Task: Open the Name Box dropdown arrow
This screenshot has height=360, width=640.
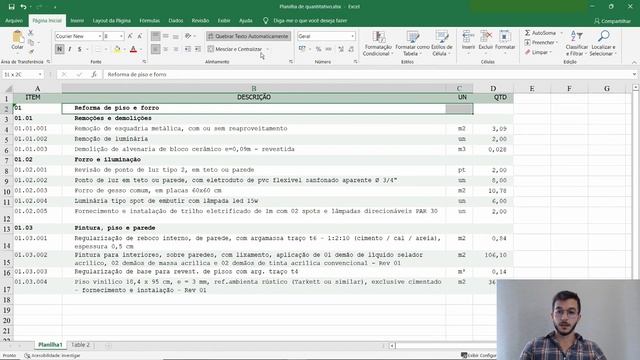Action: pos(40,74)
